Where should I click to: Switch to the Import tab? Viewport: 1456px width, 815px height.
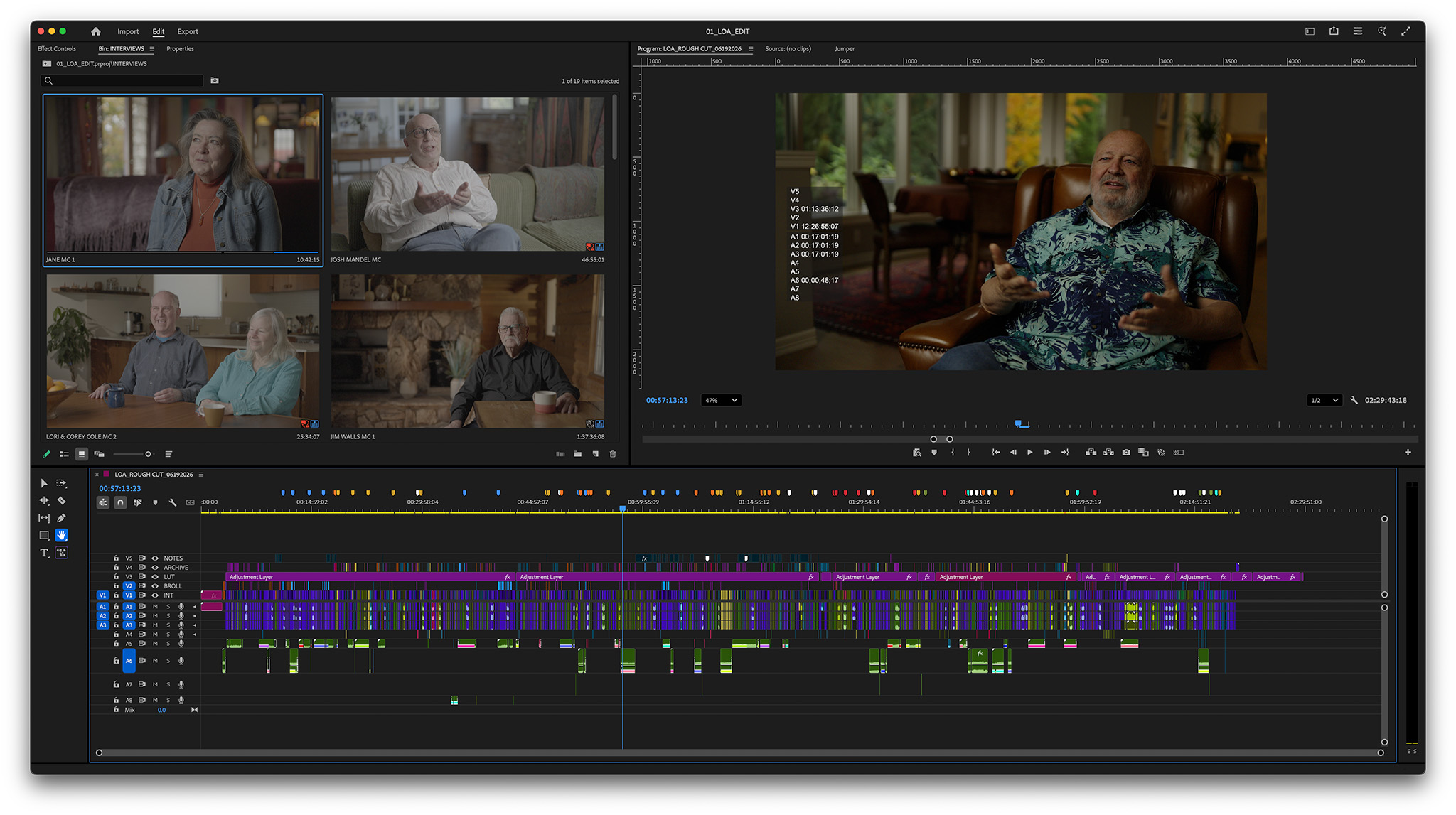coord(128,32)
